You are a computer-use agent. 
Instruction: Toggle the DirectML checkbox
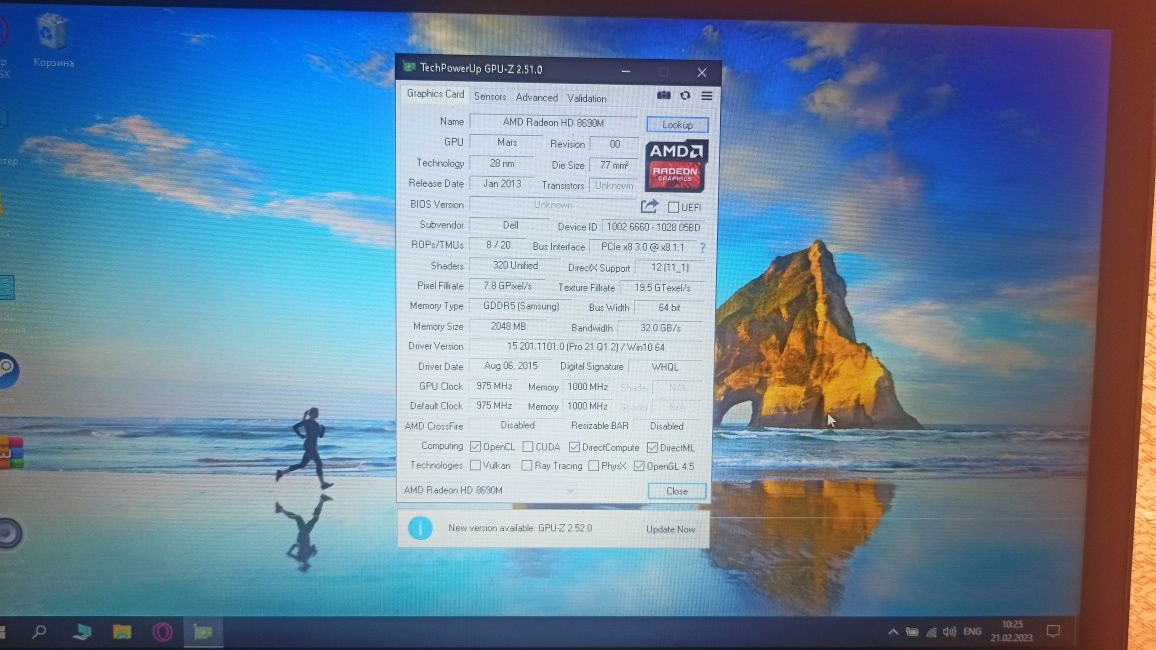tap(652, 447)
